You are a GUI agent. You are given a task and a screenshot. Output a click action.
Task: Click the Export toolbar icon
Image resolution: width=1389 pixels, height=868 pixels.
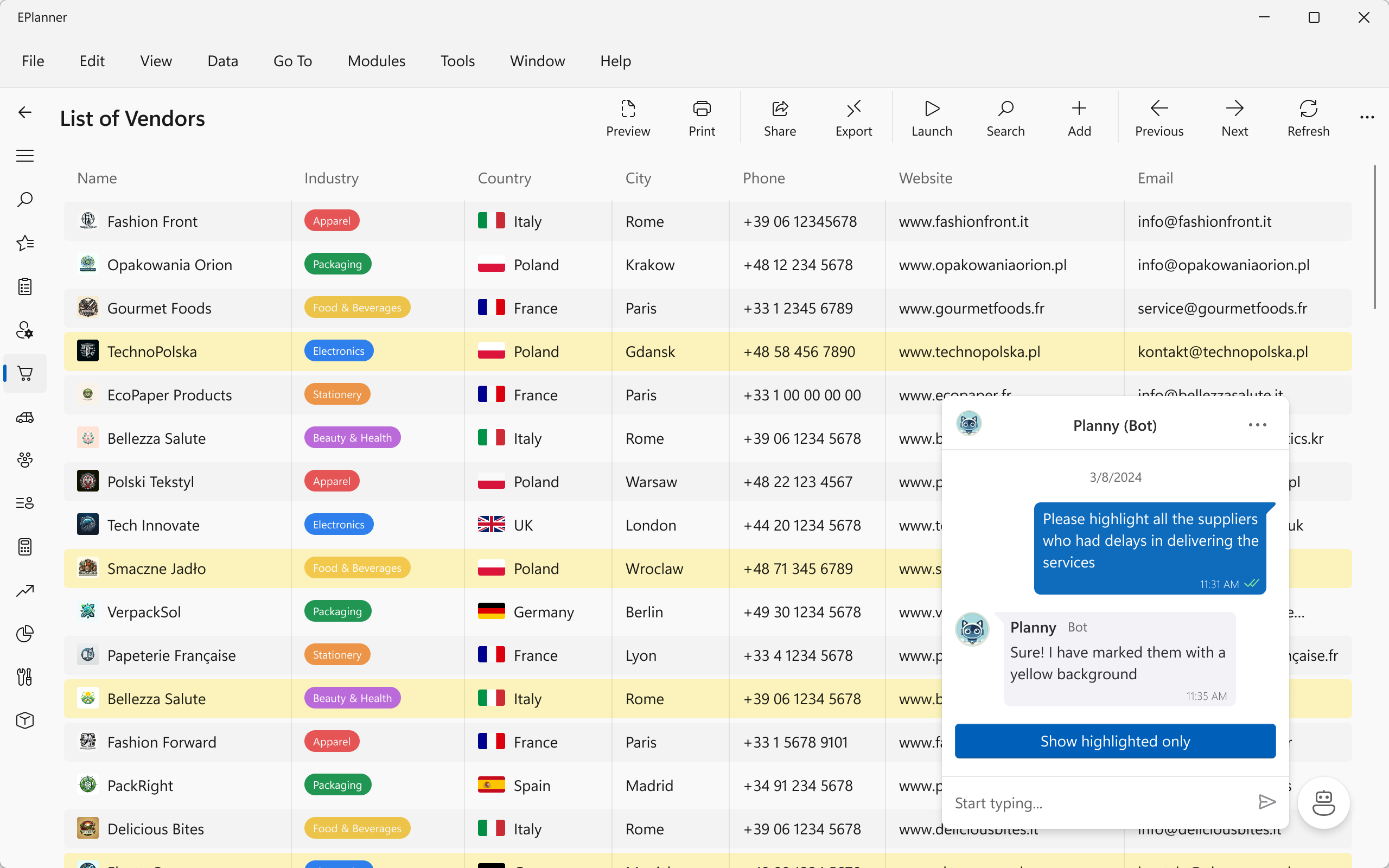(853, 118)
